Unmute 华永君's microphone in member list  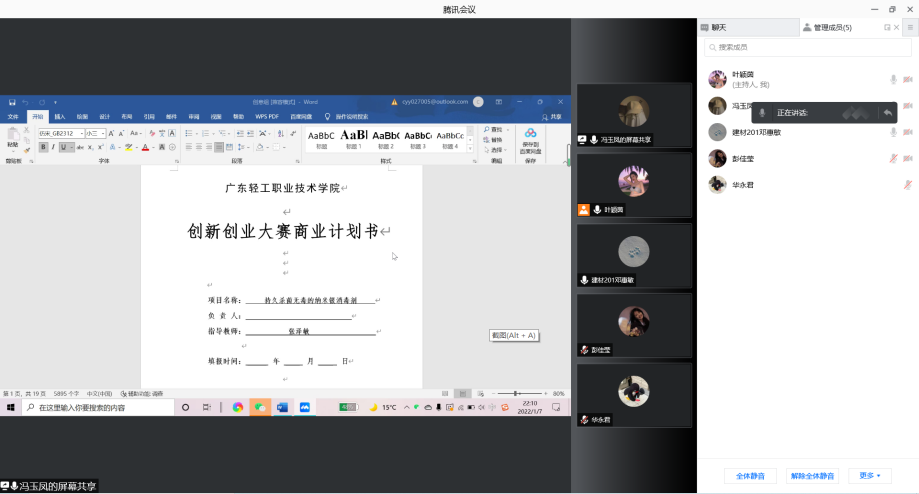[908, 184]
